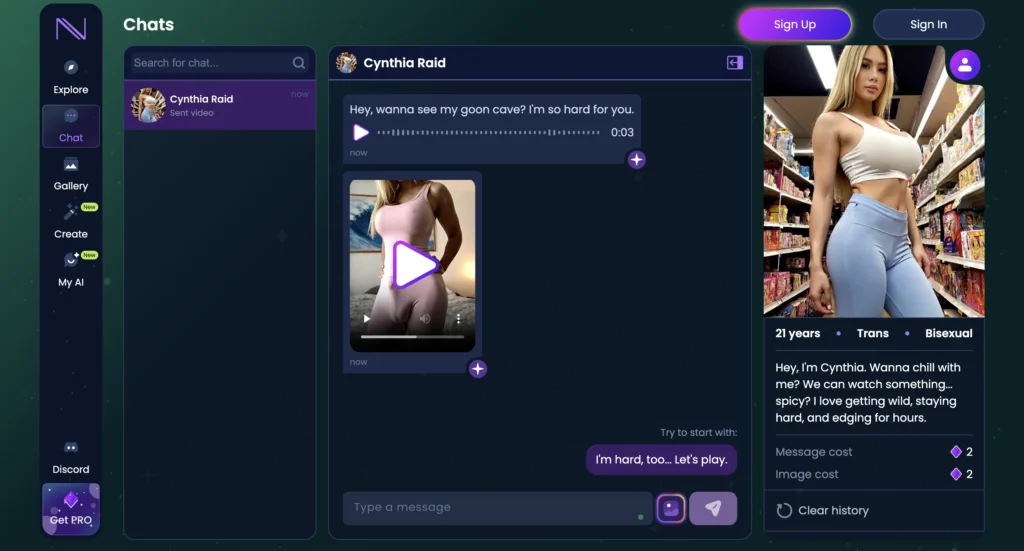Viewport: 1024px width, 551px height.
Task: Click the Sign Up button
Action: pos(794,24)
